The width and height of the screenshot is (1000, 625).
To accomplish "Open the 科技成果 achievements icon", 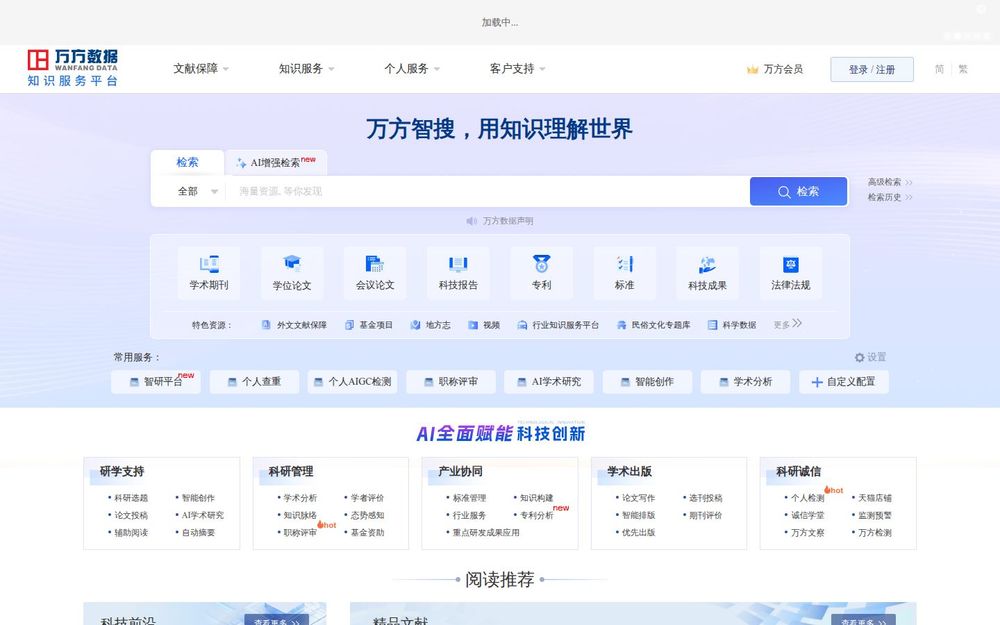I will tap(707, 271).
